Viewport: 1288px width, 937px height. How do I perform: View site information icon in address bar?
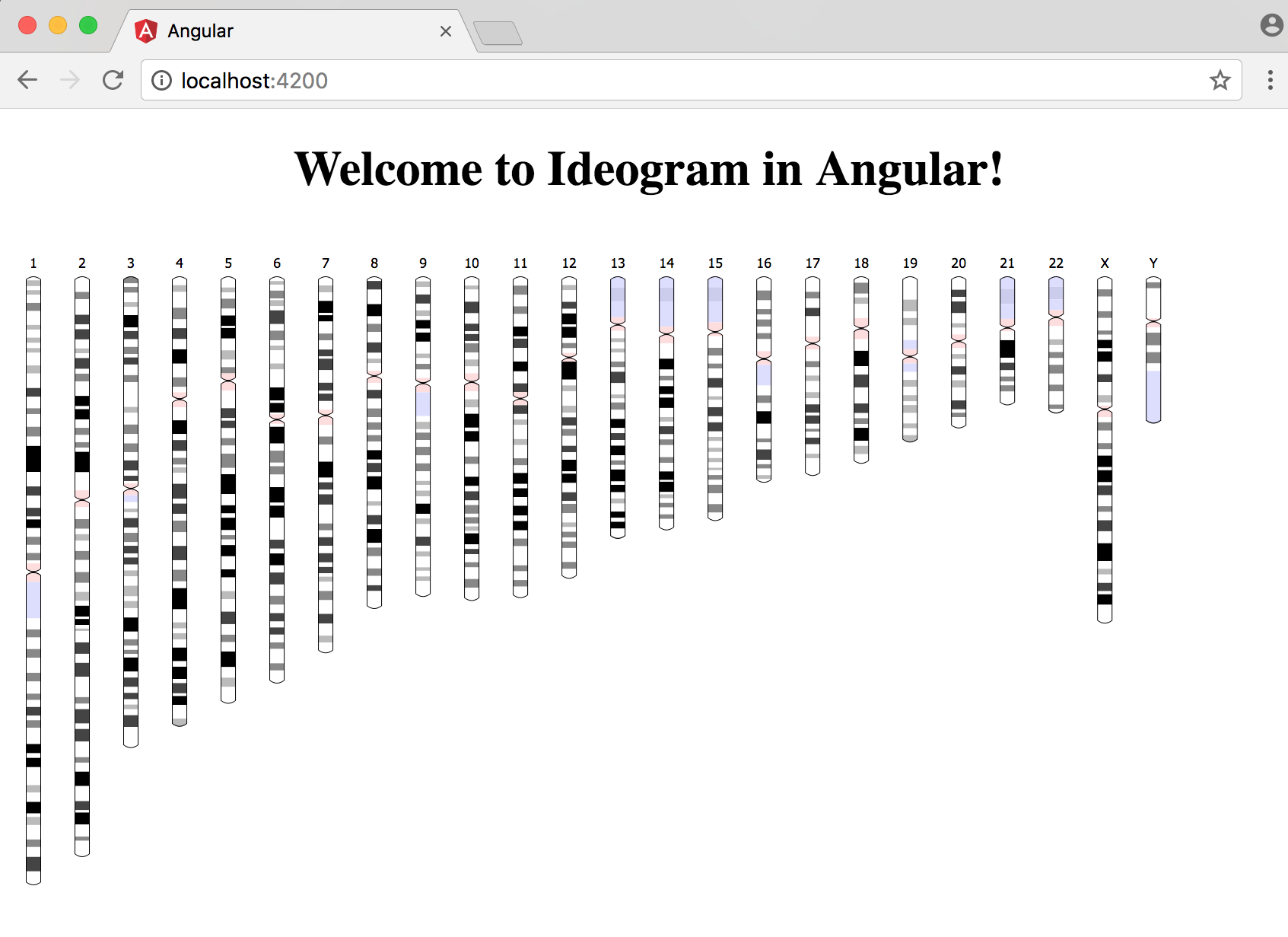coord(161,81)
